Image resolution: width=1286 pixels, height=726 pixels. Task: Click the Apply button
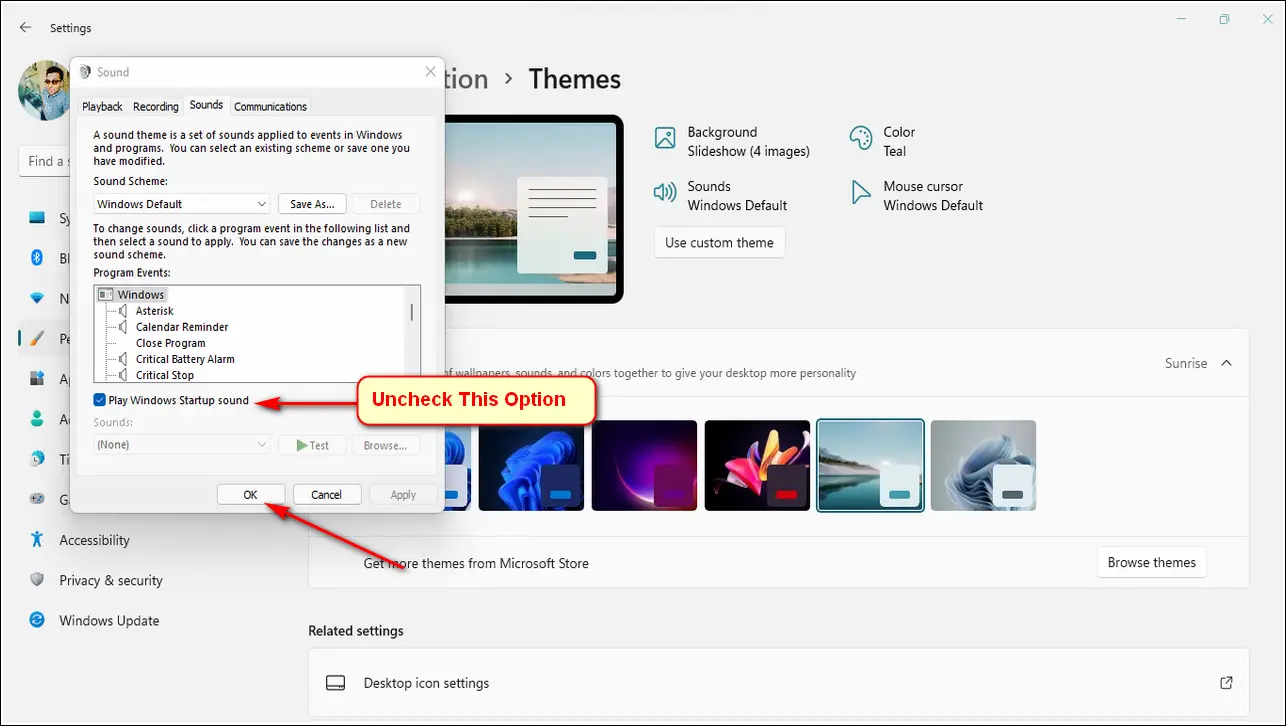(403, 494)
